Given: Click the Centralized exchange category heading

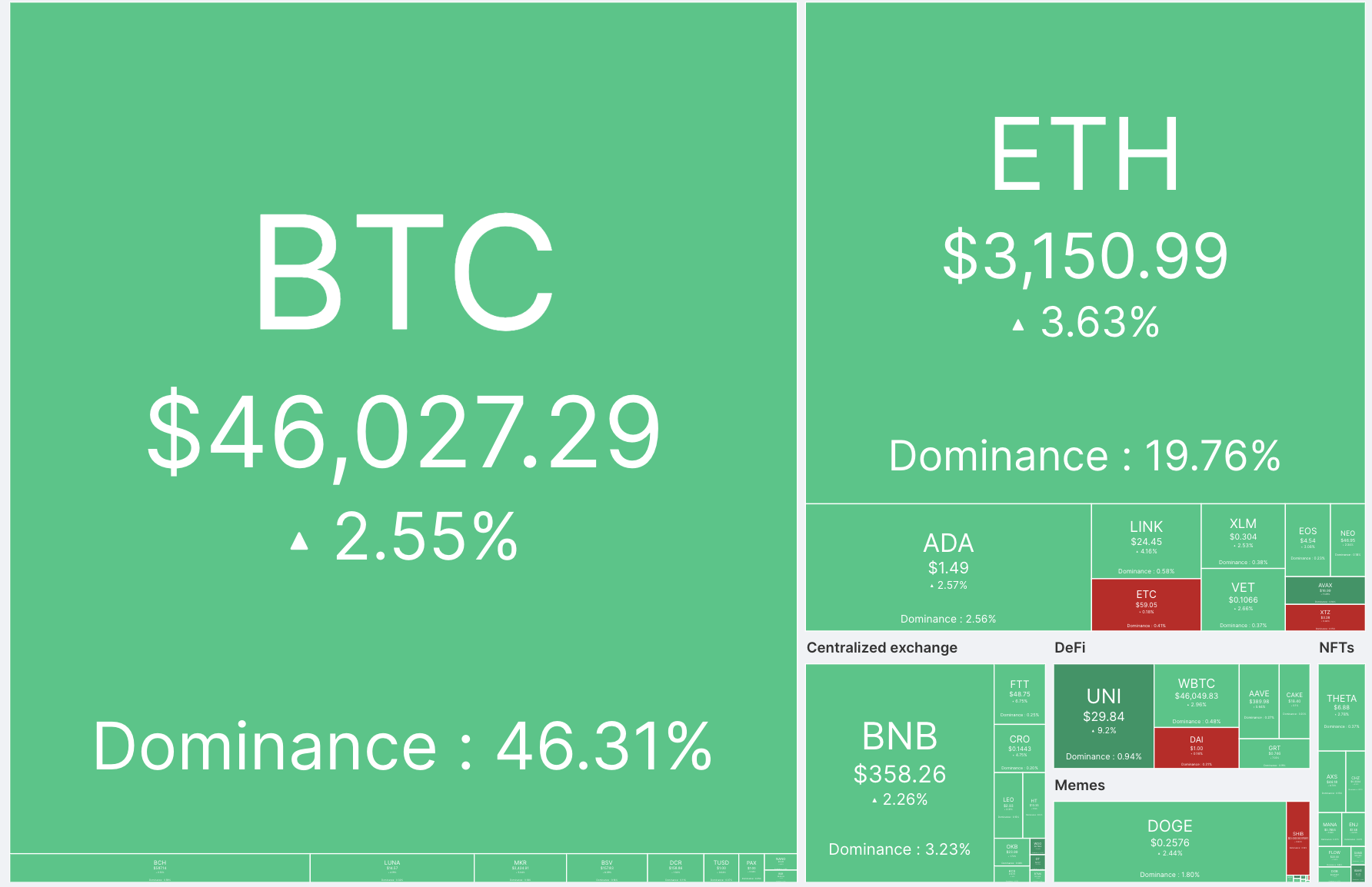Looking at the screenshot, I should click(x=881, y=647).
